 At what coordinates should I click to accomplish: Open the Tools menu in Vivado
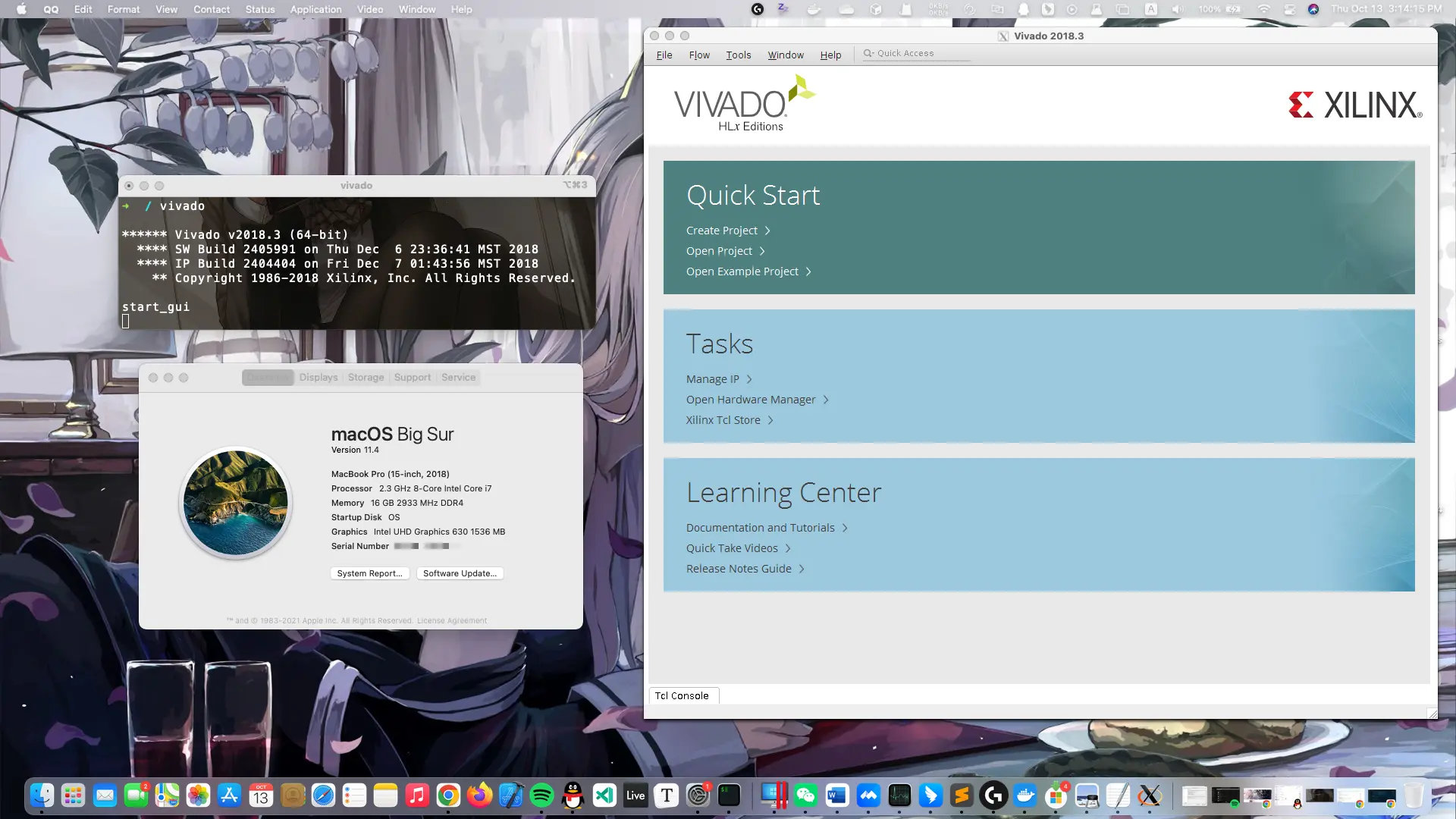[738, 55]
